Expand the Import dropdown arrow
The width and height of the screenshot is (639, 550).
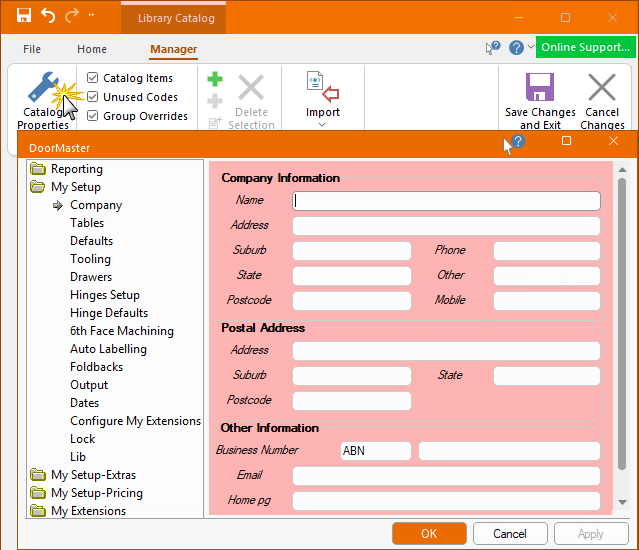[322, 125]
